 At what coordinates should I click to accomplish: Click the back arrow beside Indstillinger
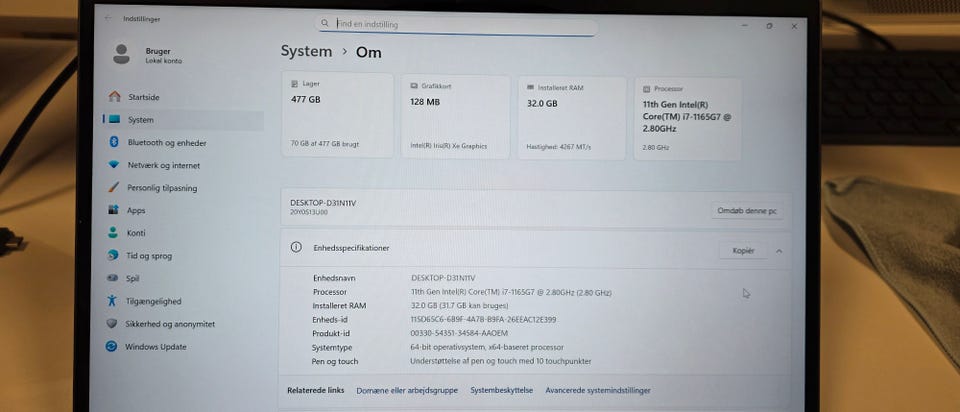108,18
